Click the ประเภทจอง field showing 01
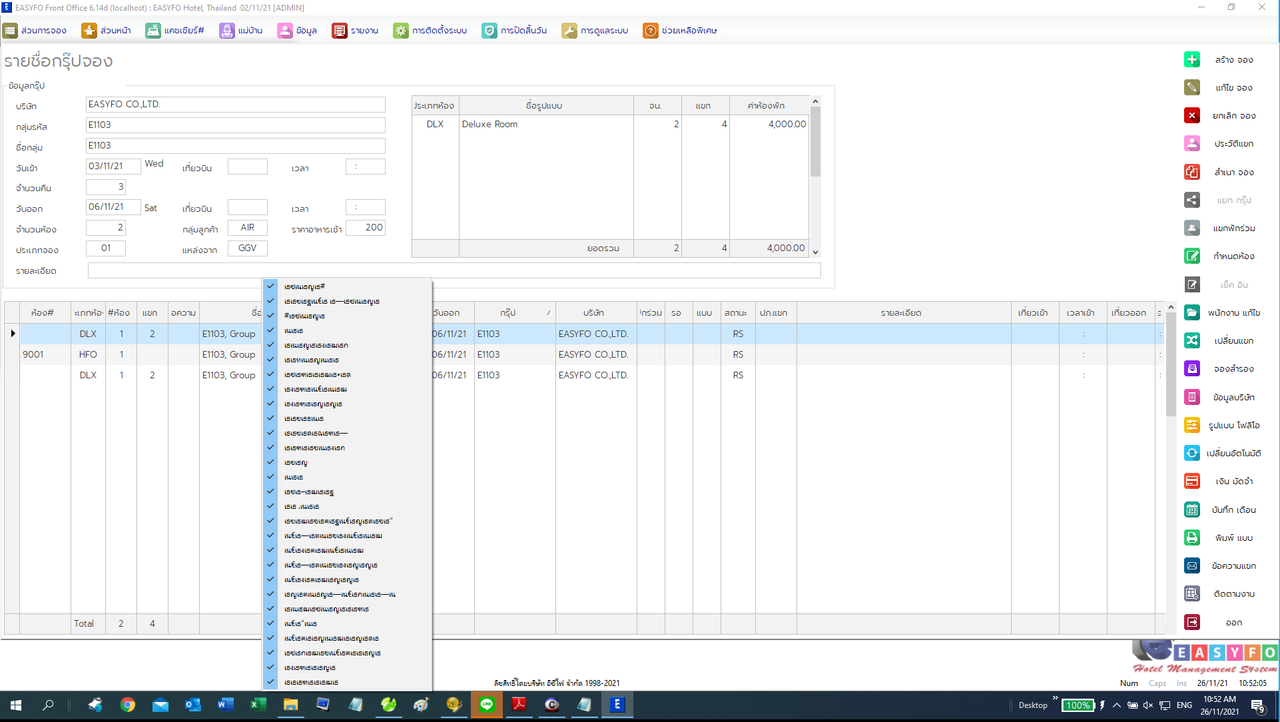Screen dimensions: 1280x722 coord(106,248)
